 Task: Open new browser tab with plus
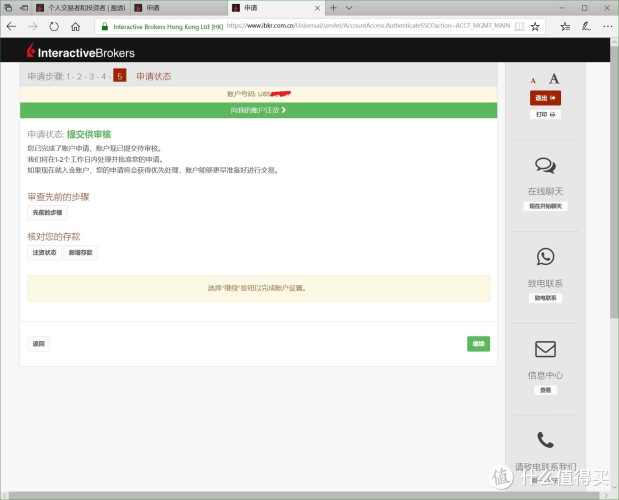(333, 7)
